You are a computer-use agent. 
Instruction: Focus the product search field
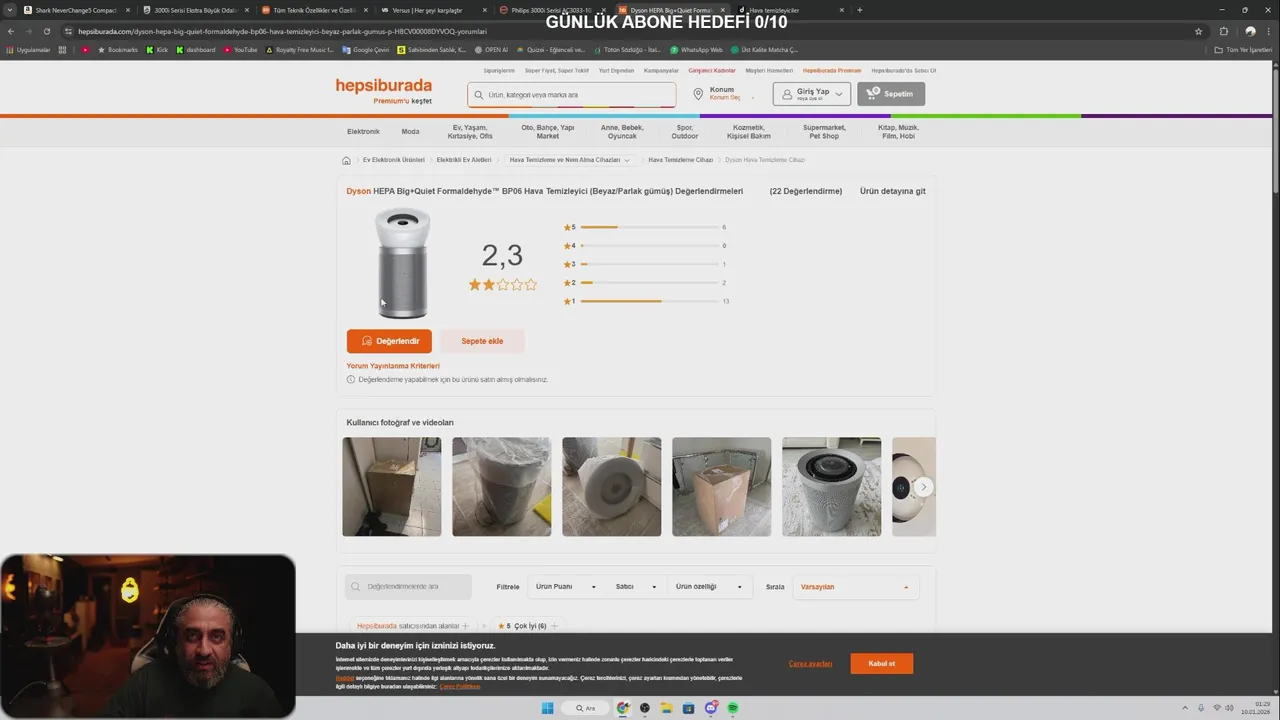(x=572, y=95)
